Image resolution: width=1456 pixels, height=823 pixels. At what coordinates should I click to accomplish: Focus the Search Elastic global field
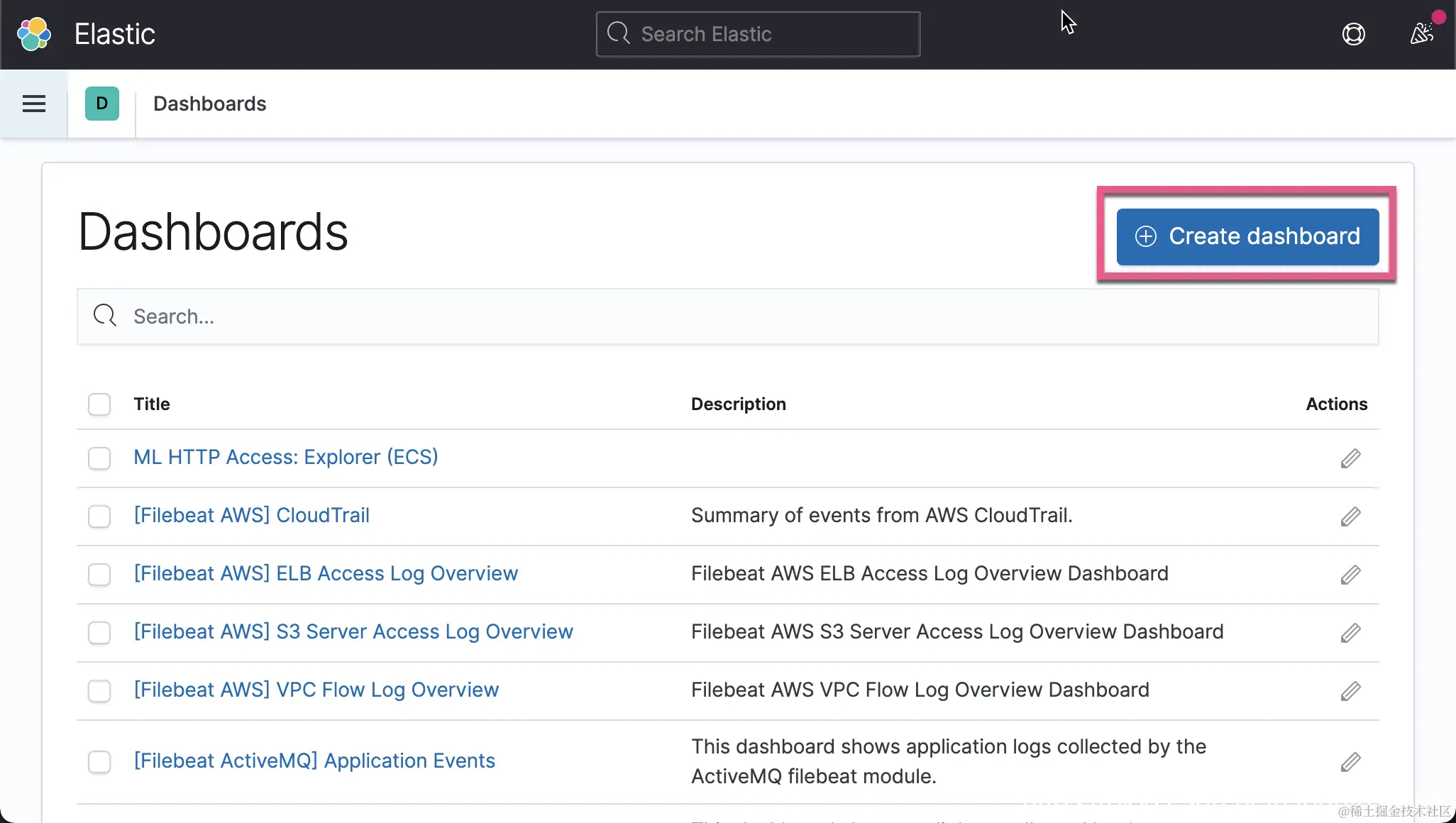point(758,34)
